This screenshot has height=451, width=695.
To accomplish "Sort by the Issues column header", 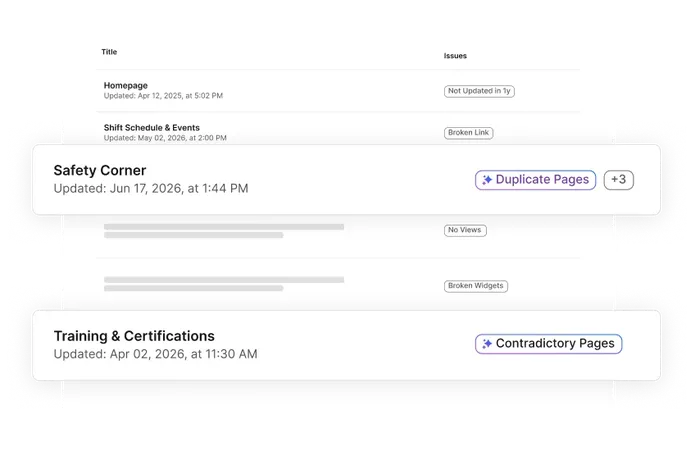I will click(455, 56).
